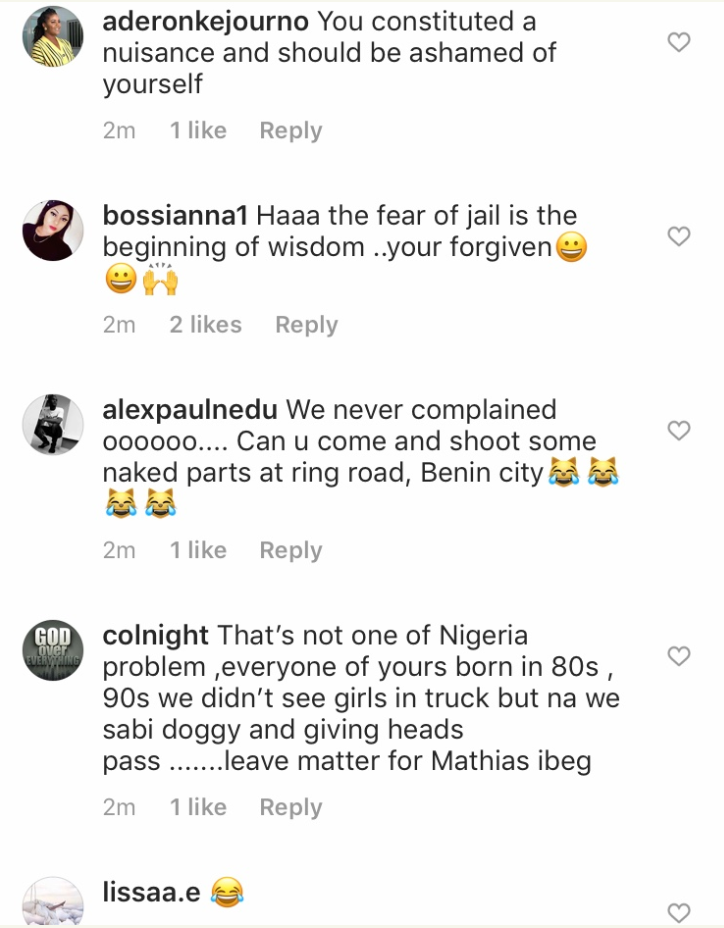724x928 pixels.
Task: Reply to bossianna1's comment
Action: pyautogui.click(x=306, y=325)
